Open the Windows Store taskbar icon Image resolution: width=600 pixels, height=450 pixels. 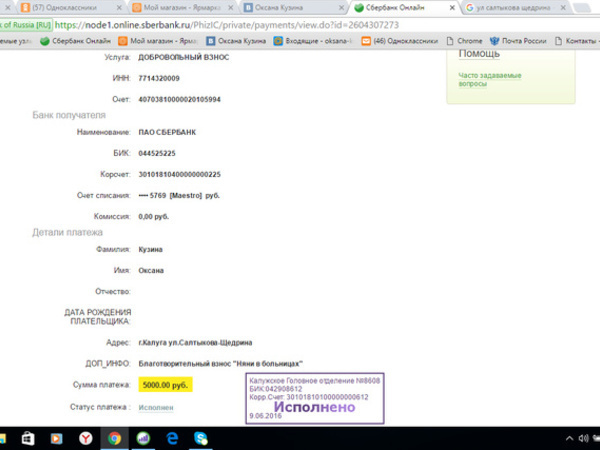[28, 438]
